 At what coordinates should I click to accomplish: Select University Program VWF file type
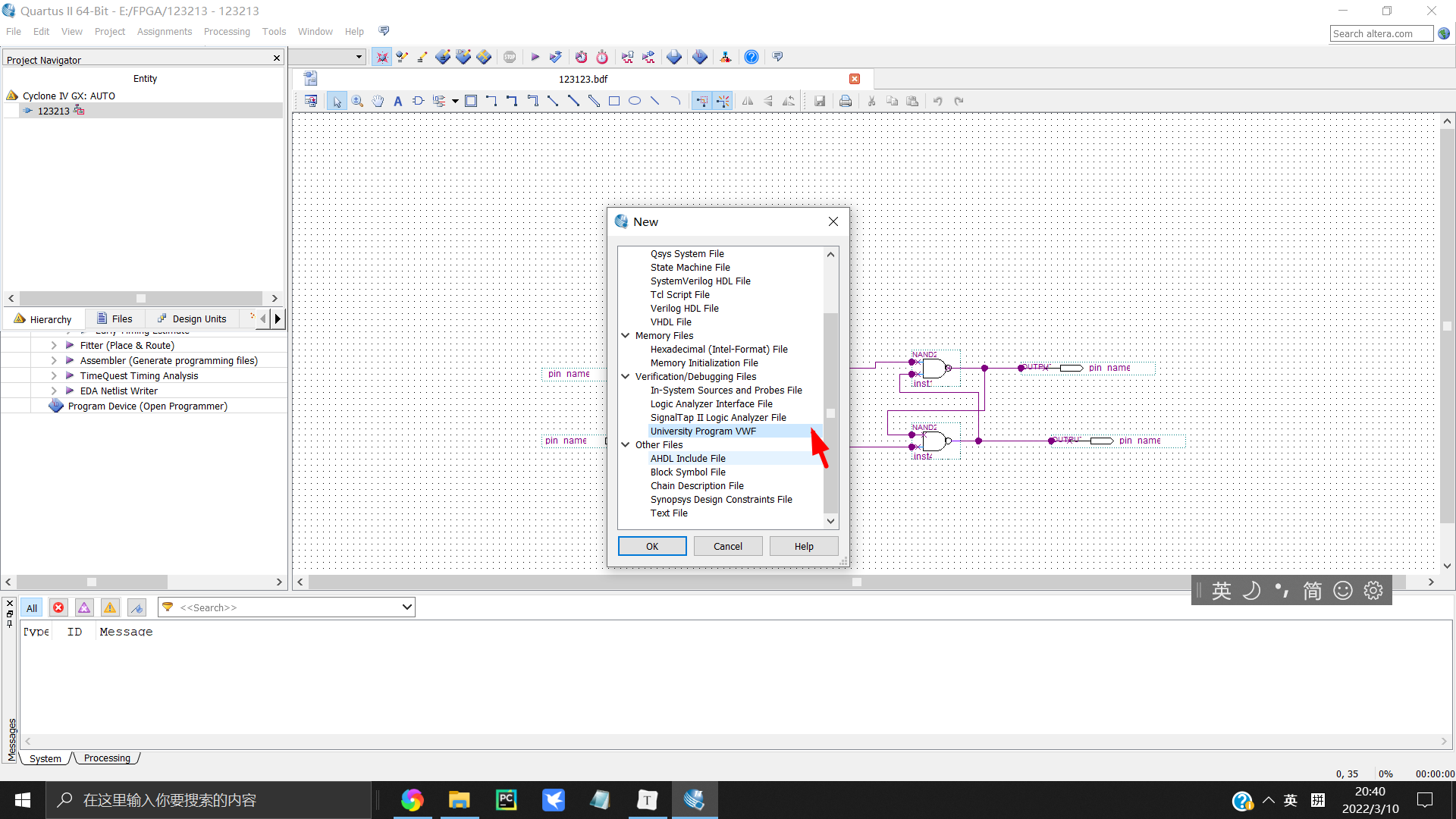click(x=703, y=431)
